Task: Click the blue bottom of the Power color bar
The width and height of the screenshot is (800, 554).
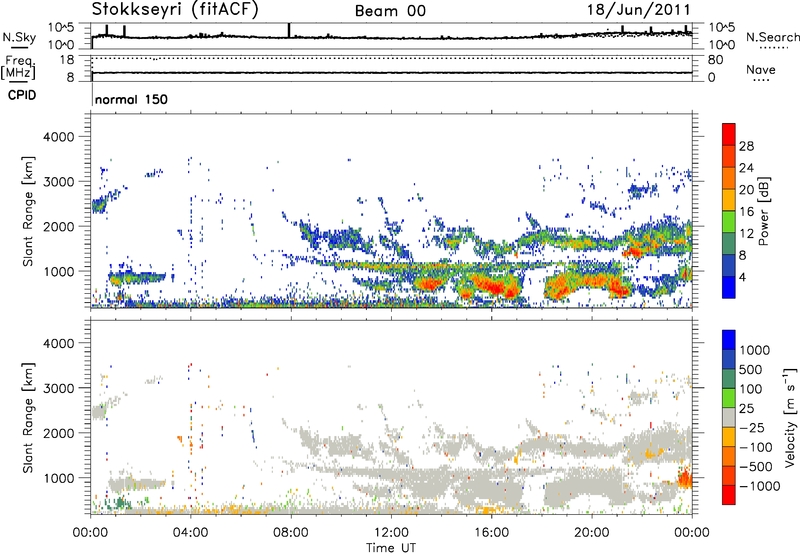Action: [x=729, y=287]
